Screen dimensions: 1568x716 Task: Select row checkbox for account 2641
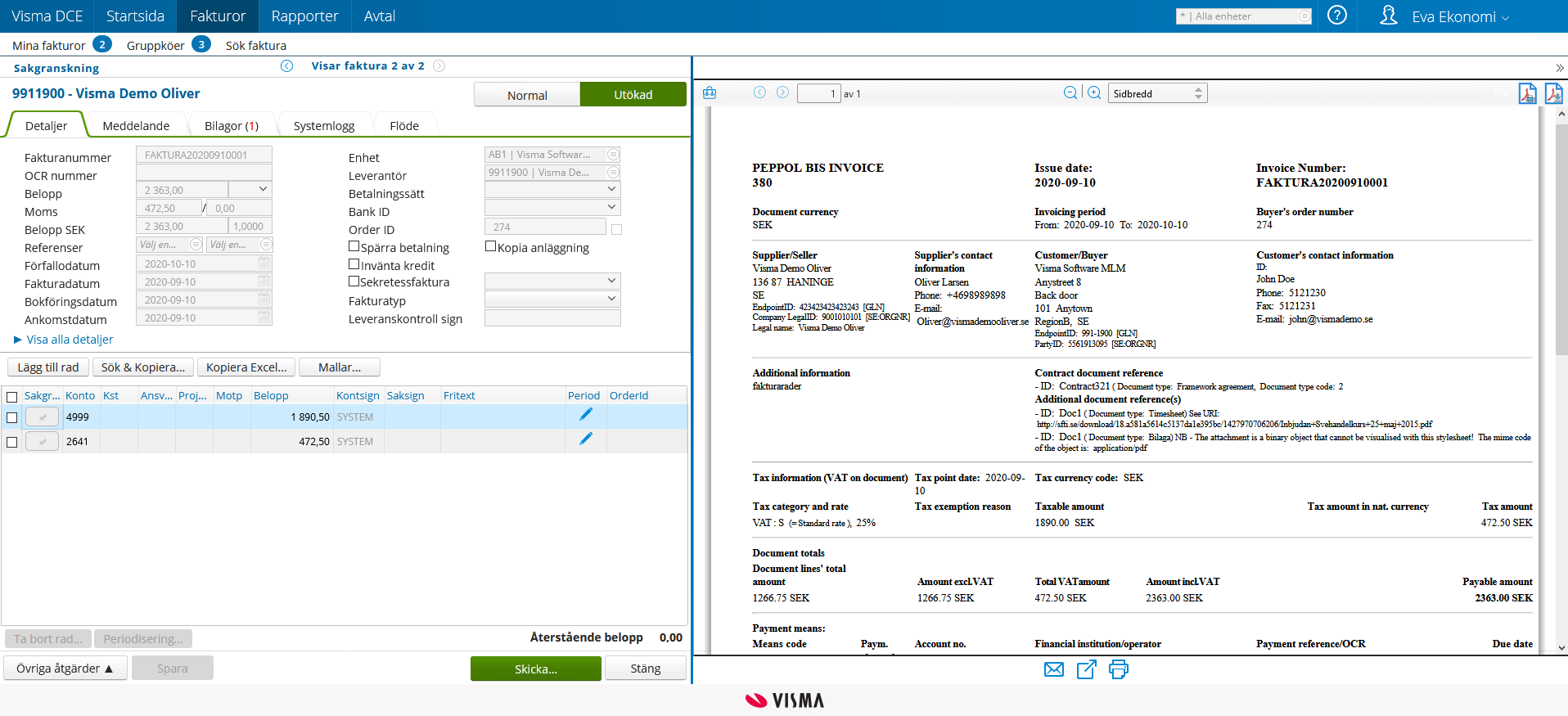pos(11,442)
